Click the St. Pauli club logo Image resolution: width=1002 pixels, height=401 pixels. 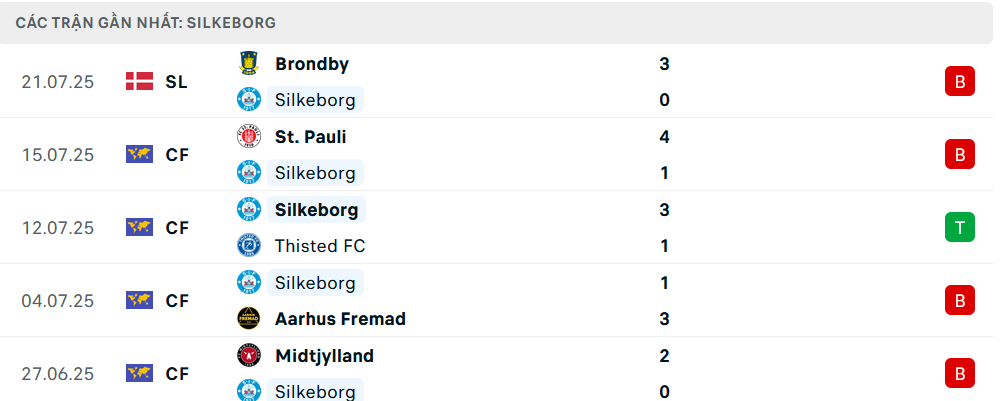pyautogui.click(x=249, y=137)
